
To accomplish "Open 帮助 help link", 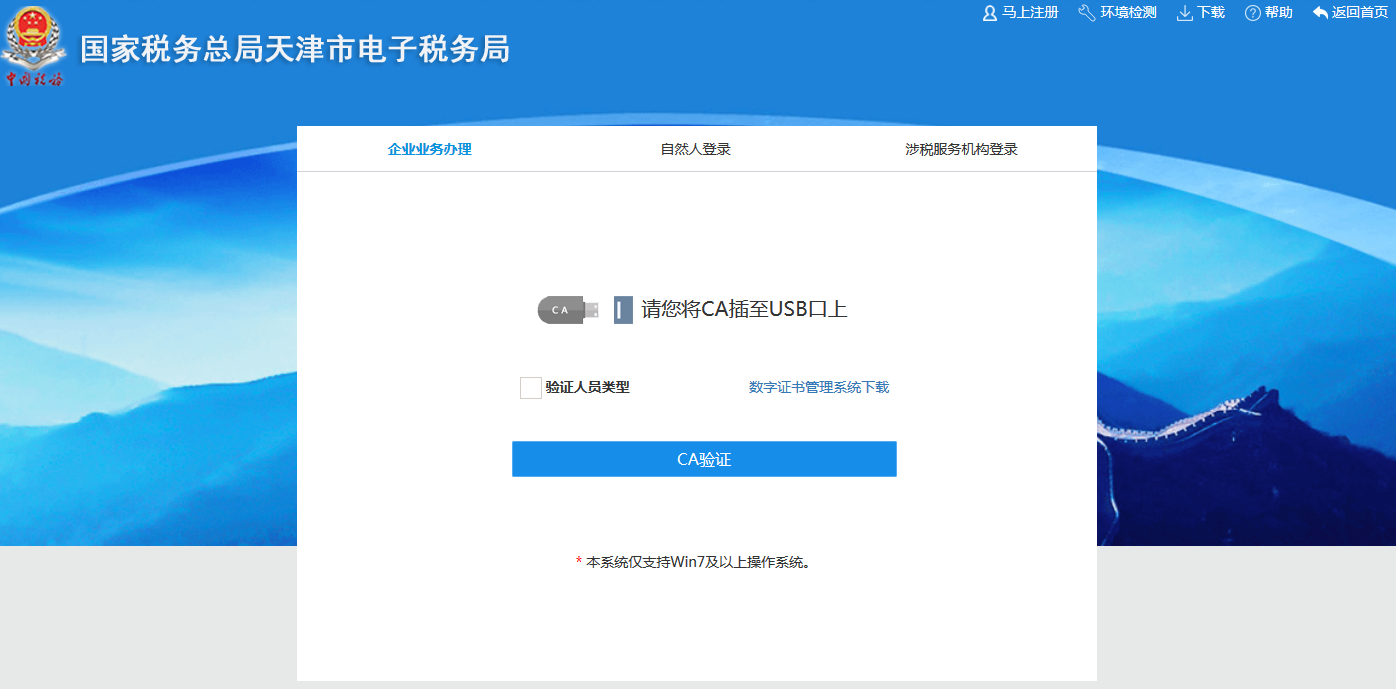I will pos(1278,13).
